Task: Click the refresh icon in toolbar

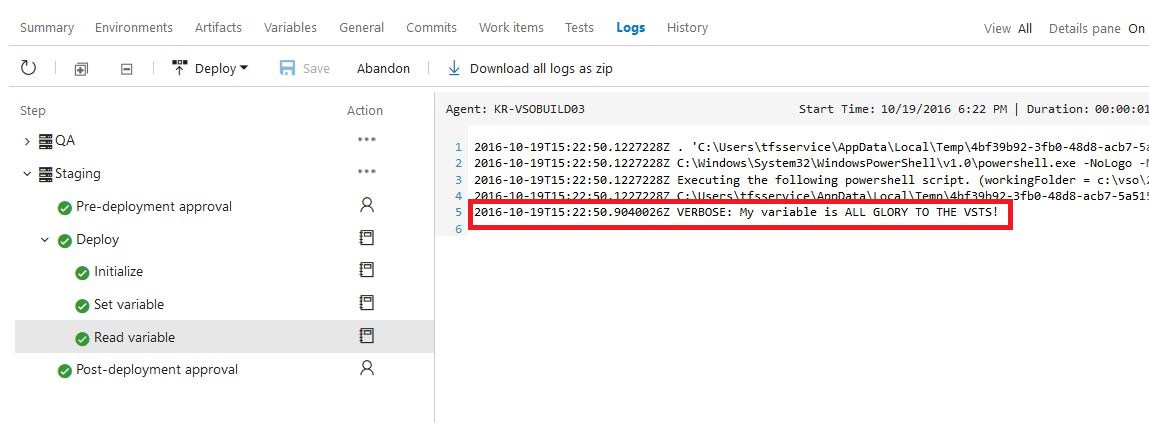Action: 28,68
